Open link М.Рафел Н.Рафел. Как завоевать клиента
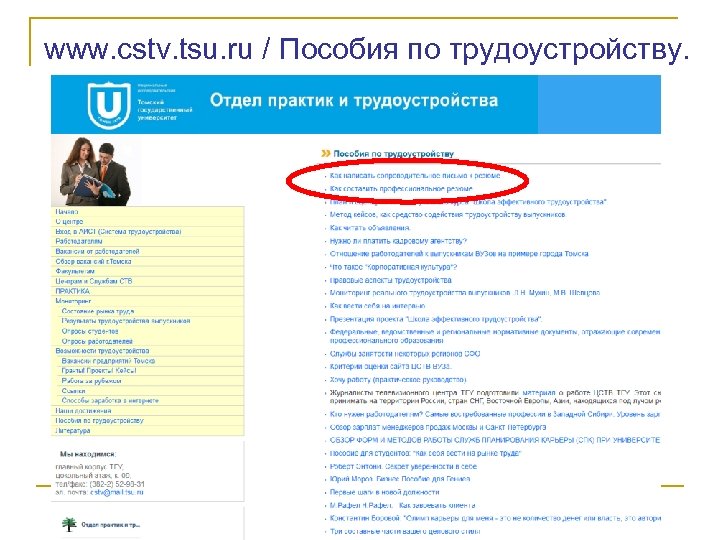 pyautogui.click(x=402, y=505)
